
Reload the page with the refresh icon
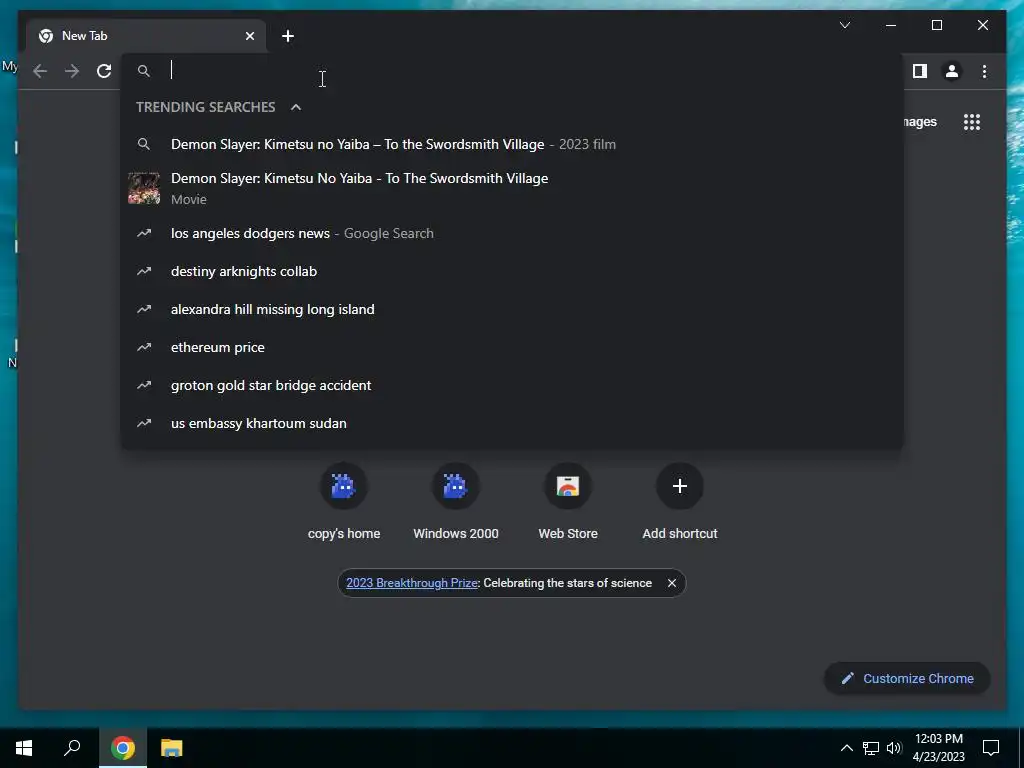click(x=104, y=71)
